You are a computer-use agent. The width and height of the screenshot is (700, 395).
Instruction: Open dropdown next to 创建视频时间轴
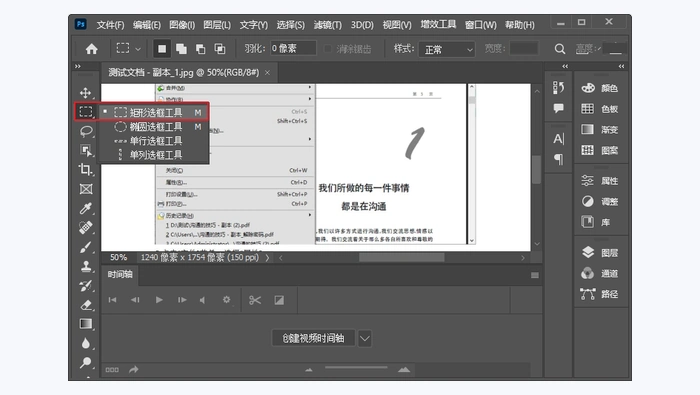point(365,338)
